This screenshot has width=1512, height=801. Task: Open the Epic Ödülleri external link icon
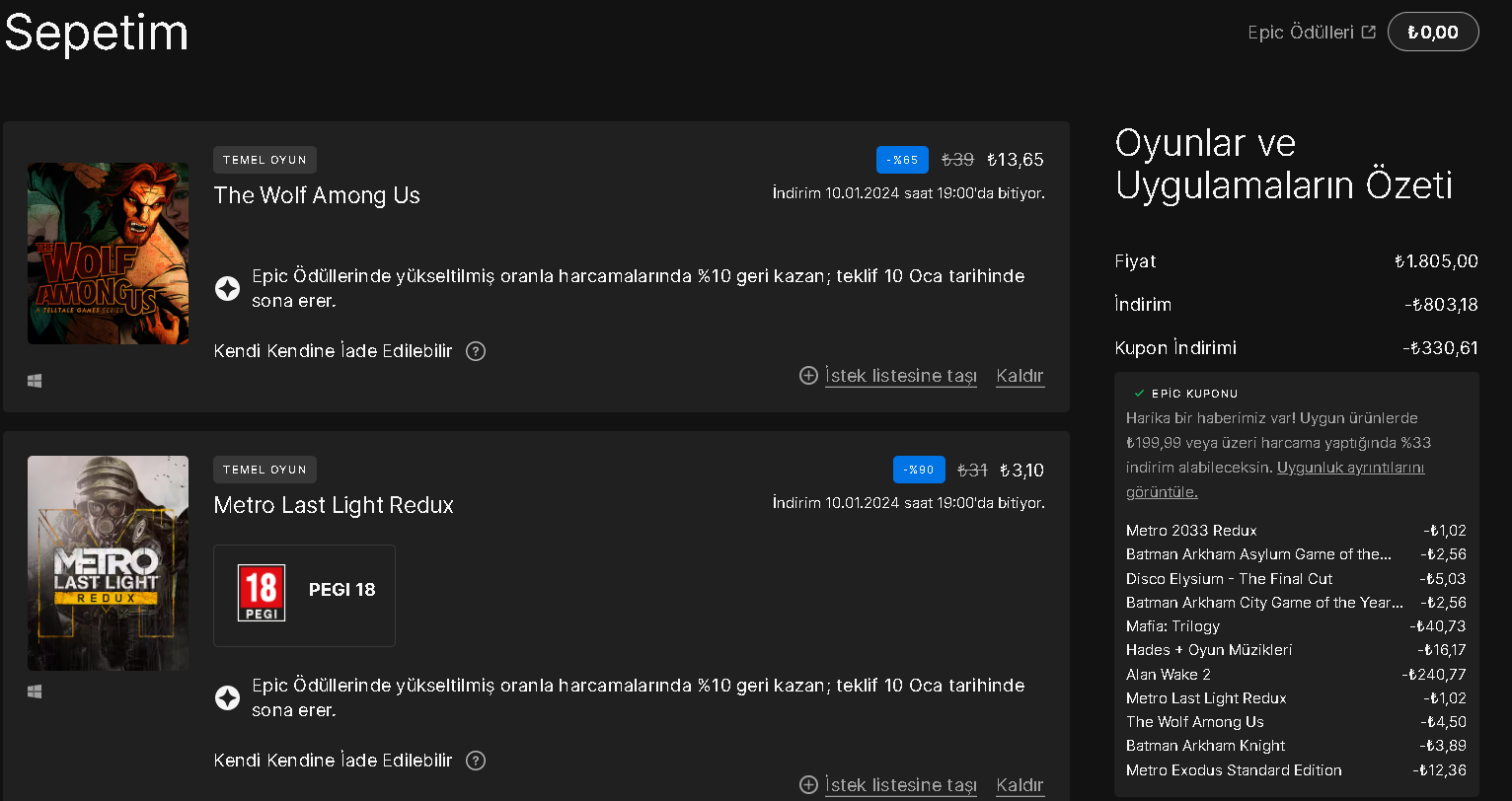point(1368,33)
